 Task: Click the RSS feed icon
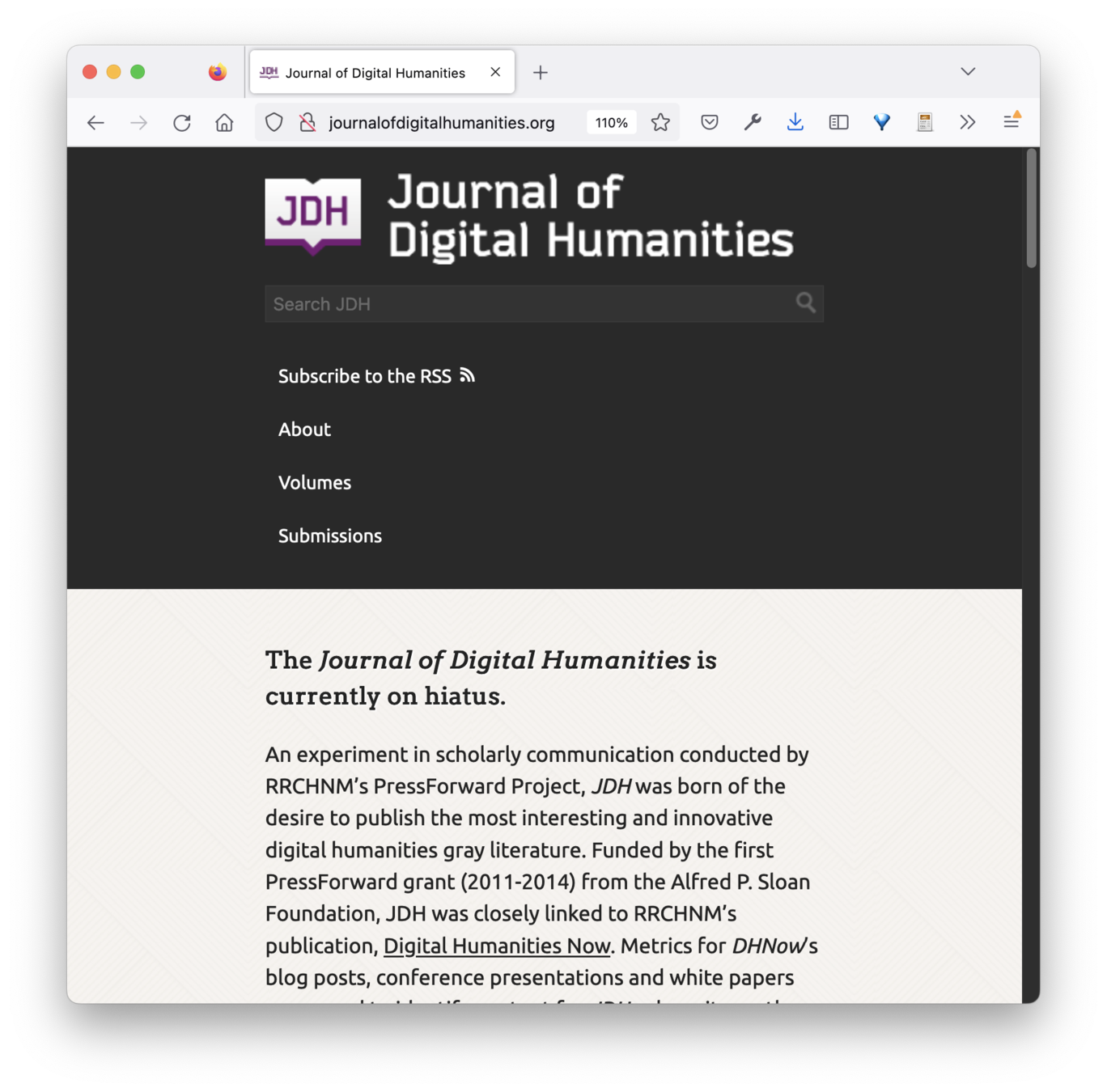tap(467, 375)
